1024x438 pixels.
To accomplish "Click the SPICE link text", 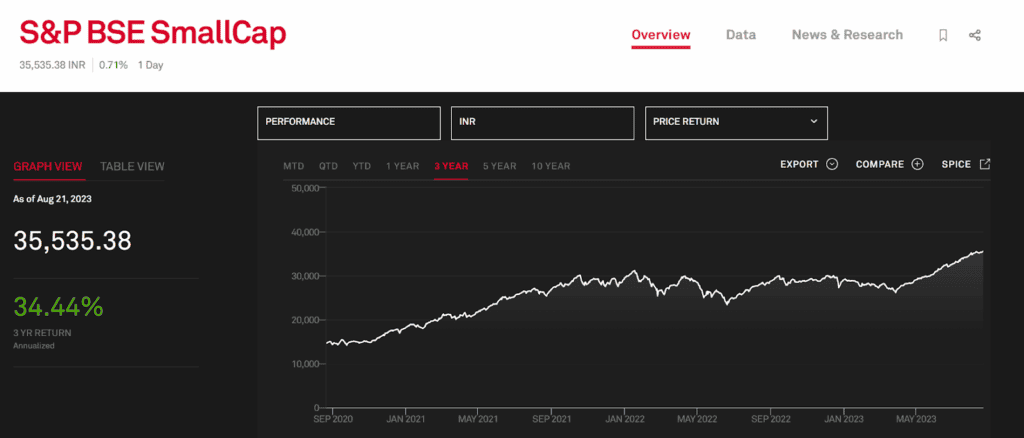I will click(x=956, y=164).
